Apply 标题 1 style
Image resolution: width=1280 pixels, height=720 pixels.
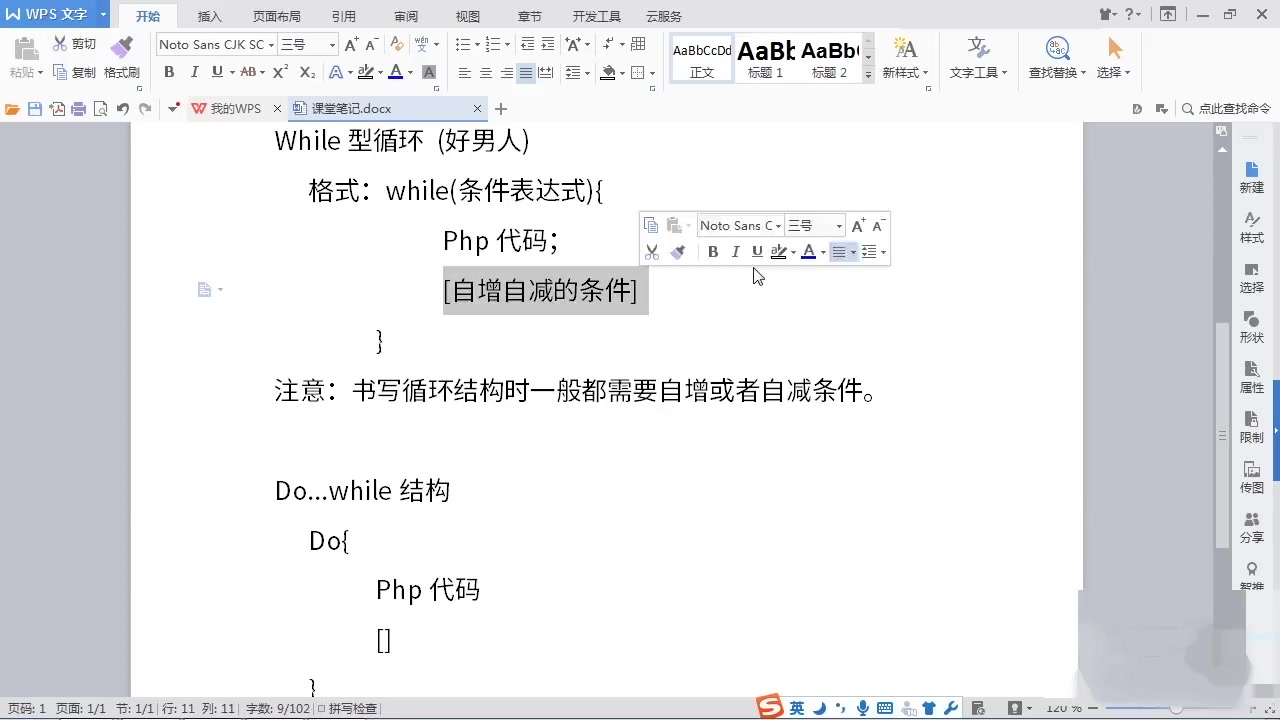(766, 59)
